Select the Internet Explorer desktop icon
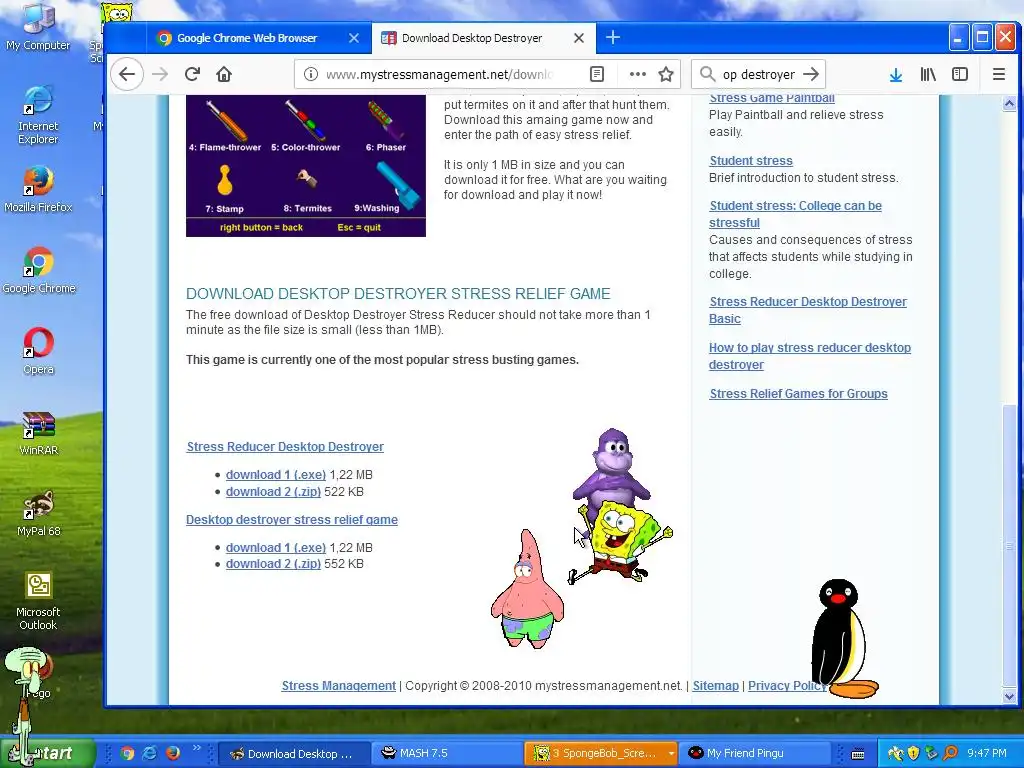This screenshot has width=1024, height=768. (x=38, y=115)
